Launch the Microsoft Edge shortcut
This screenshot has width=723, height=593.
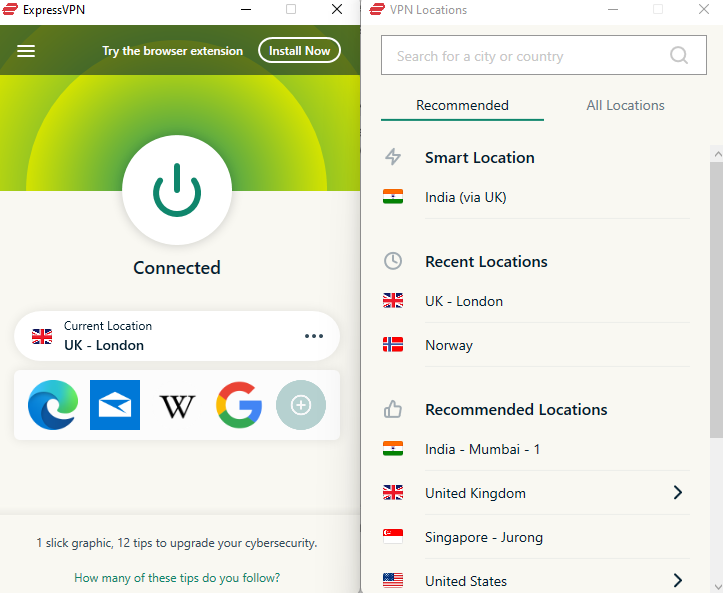click(53, 405)
